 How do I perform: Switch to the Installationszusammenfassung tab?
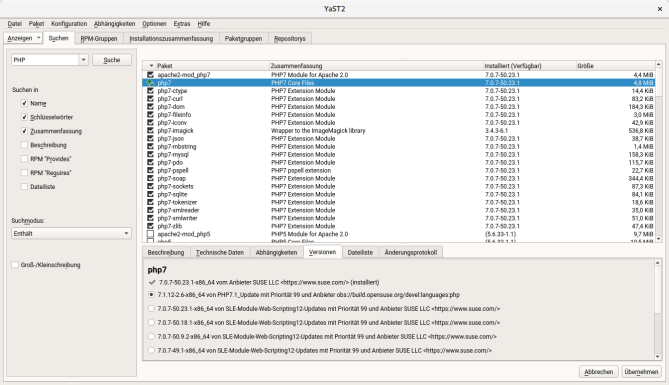[171, 38]
